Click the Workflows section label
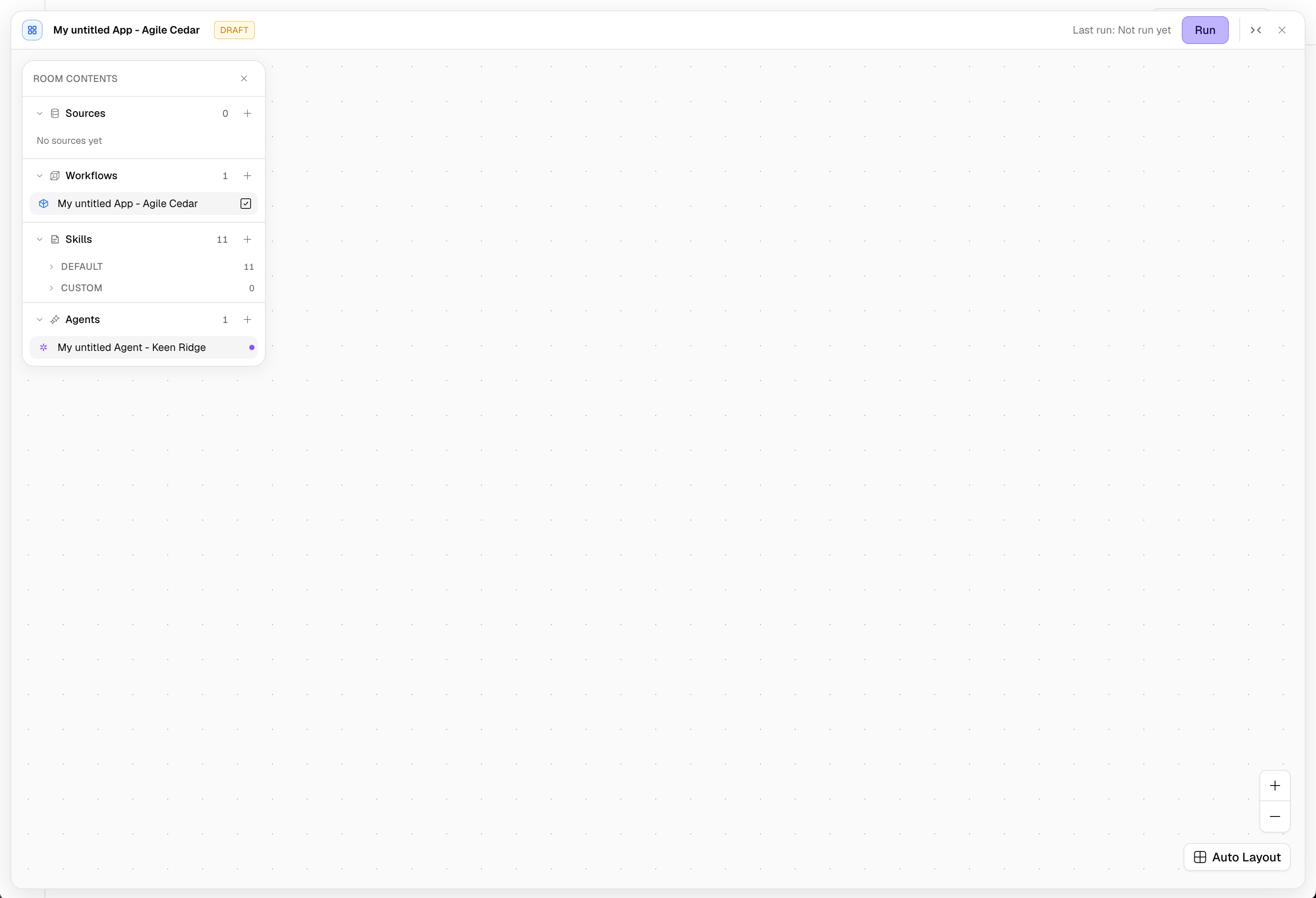This screenshot has height=898, width=1316. tap(91, 176)
